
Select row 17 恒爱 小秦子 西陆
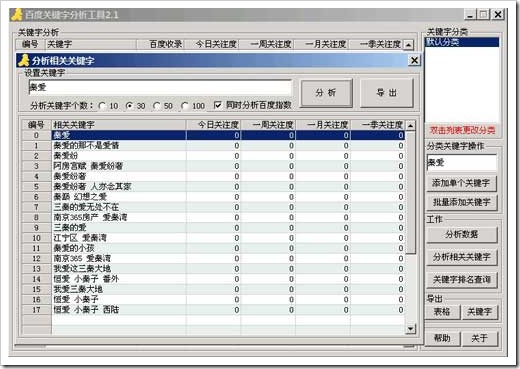click(213, 310)
